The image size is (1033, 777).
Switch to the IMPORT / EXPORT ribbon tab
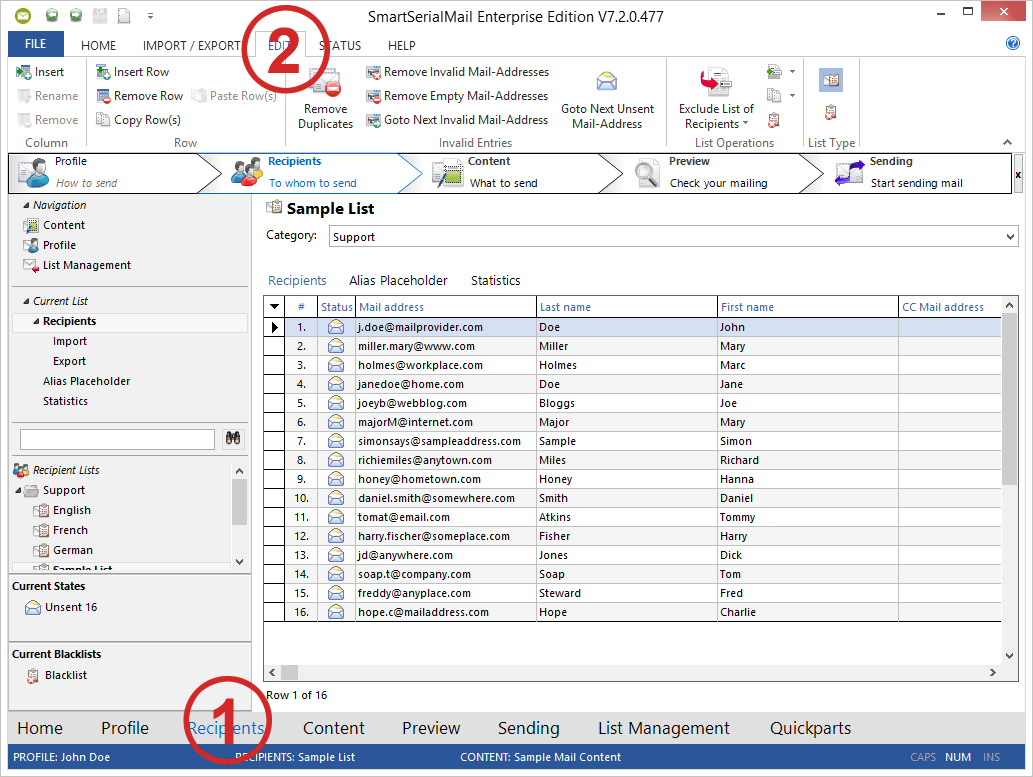(x=191, y=45)
